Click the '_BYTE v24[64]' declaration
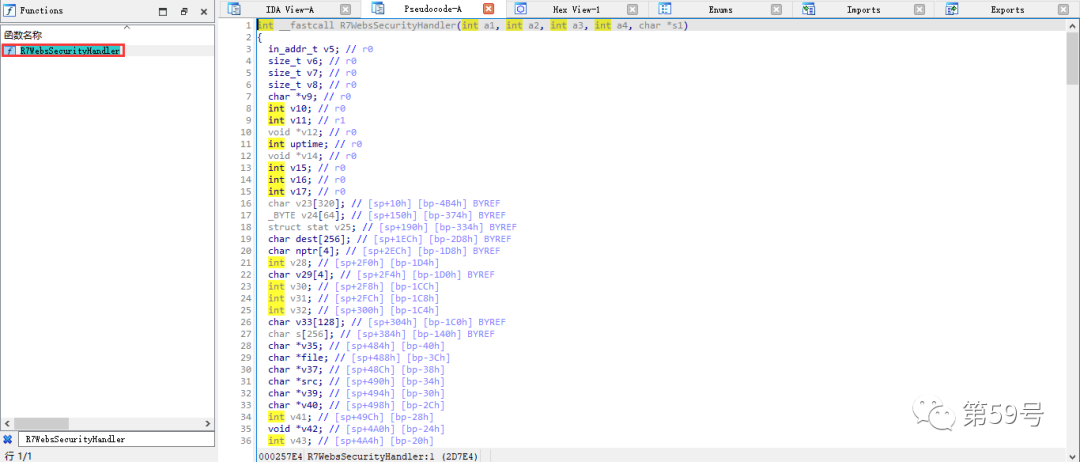Screen dimensions: 1080x462 point(387,216)
